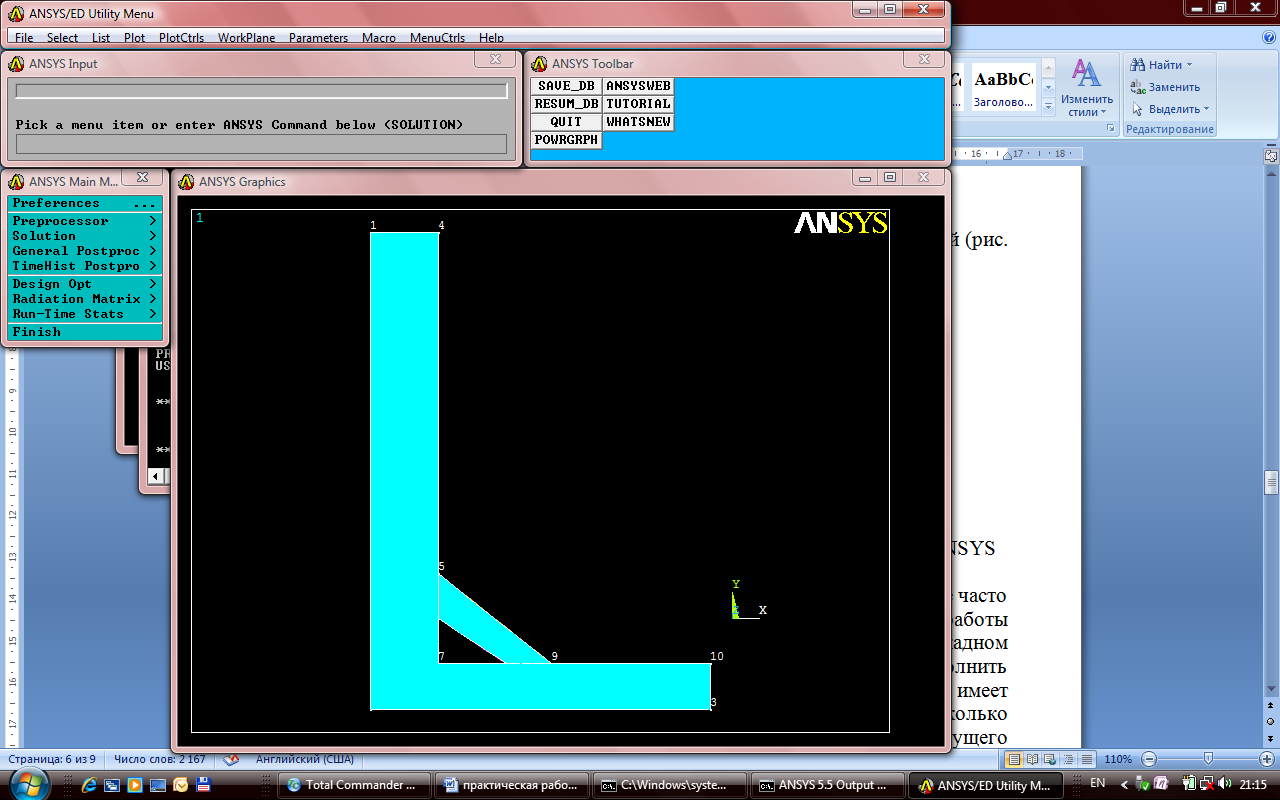Click the Word zoom slider handle
The width and height of the screenshot is (1280, 800).
pyautogui.click(x=1209, y=759)
